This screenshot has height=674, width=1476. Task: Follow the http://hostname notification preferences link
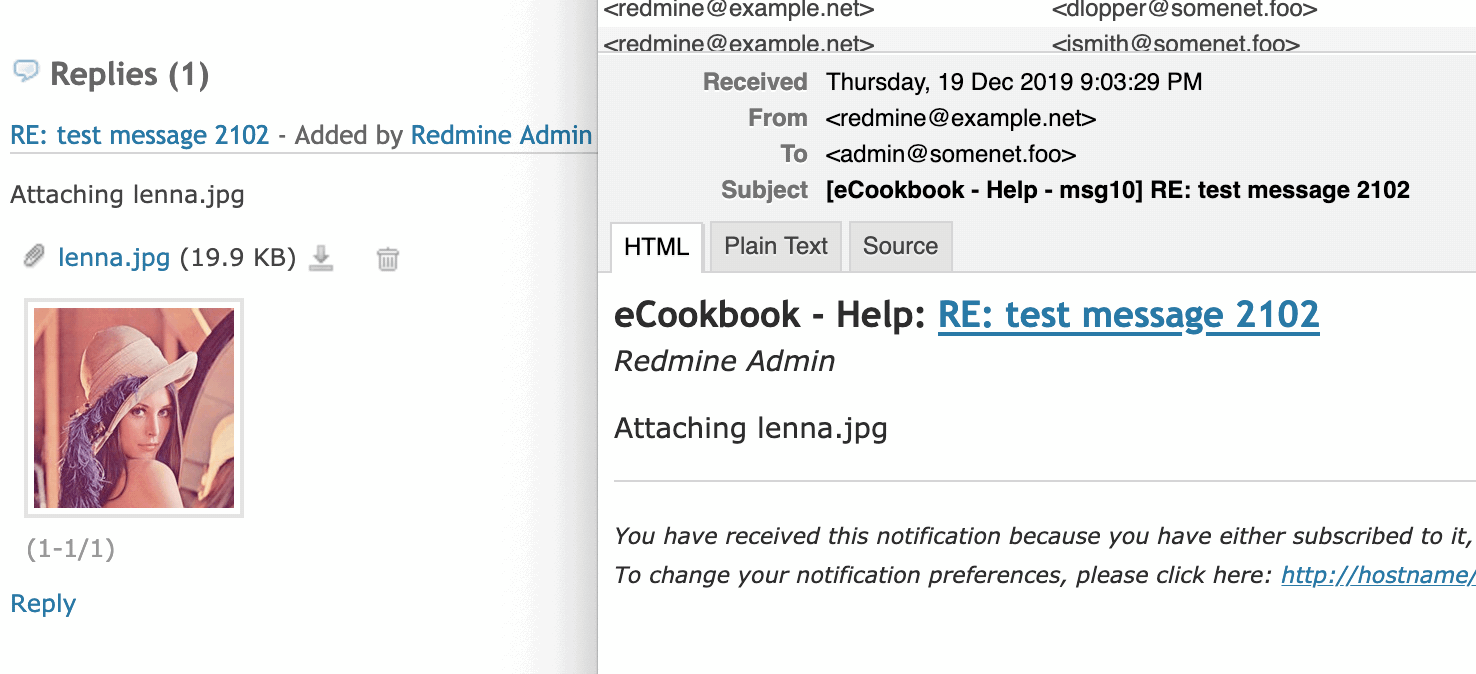[1378, 576]
